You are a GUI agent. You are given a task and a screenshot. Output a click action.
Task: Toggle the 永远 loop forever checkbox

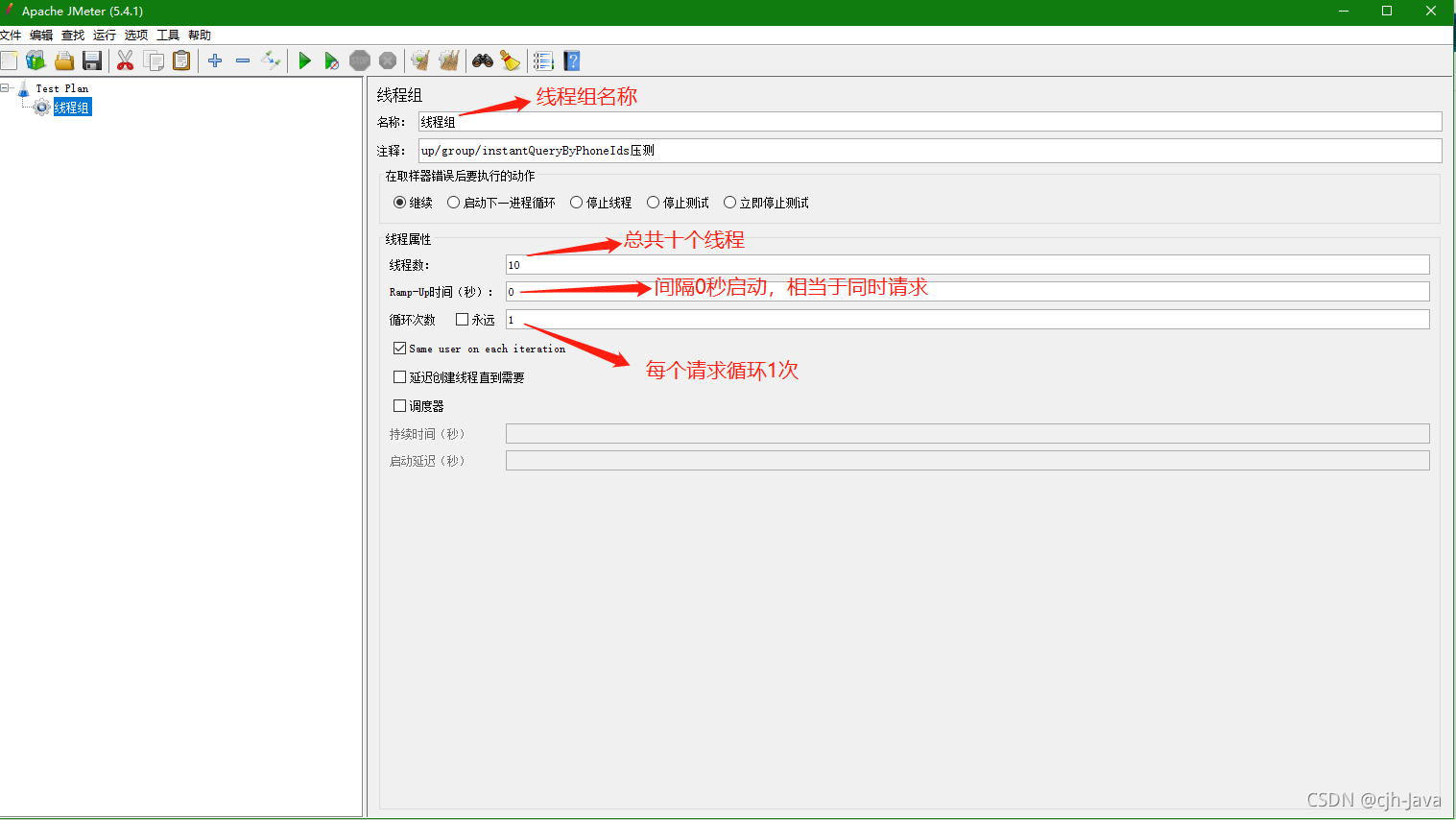(462, 320)
